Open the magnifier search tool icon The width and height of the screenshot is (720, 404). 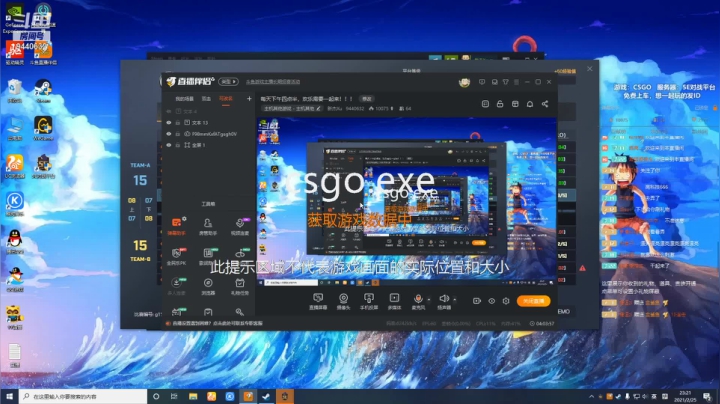click(240, 312)
